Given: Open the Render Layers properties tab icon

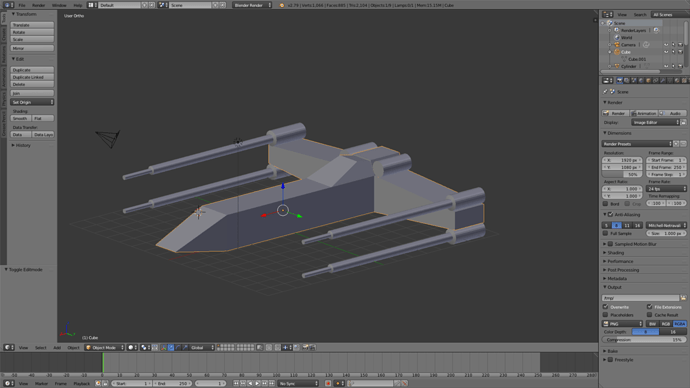Looking at the screenshot, I should (x=627, y=81).
